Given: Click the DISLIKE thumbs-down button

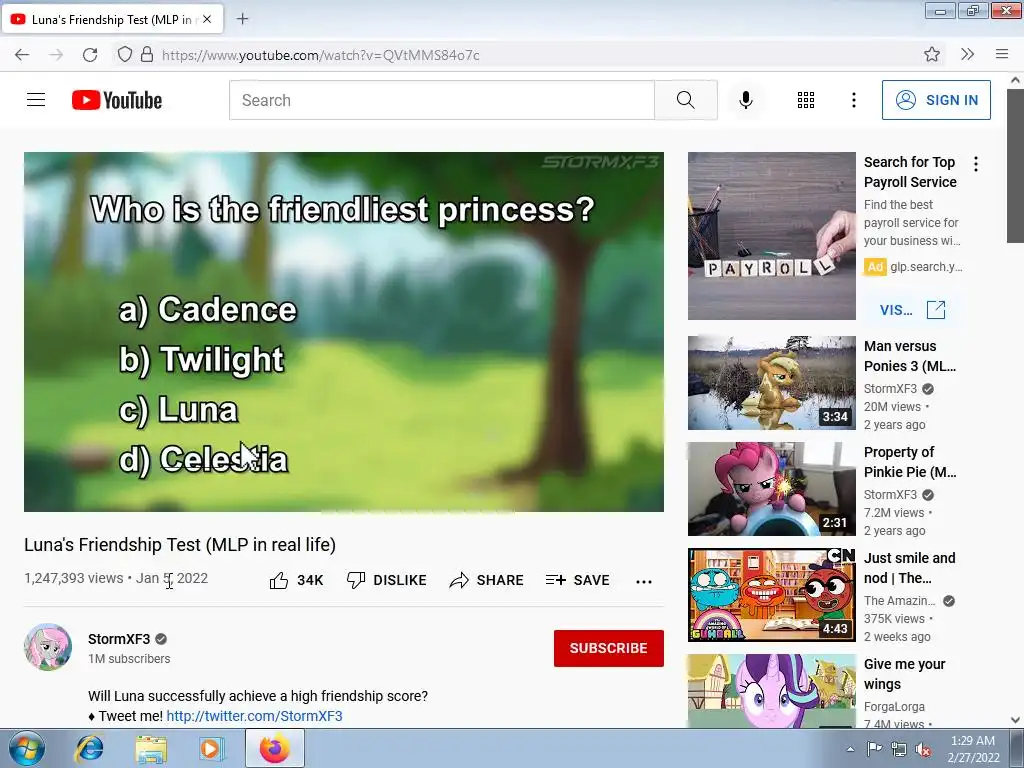Looking at the screenshot, I should click(387, 580).
